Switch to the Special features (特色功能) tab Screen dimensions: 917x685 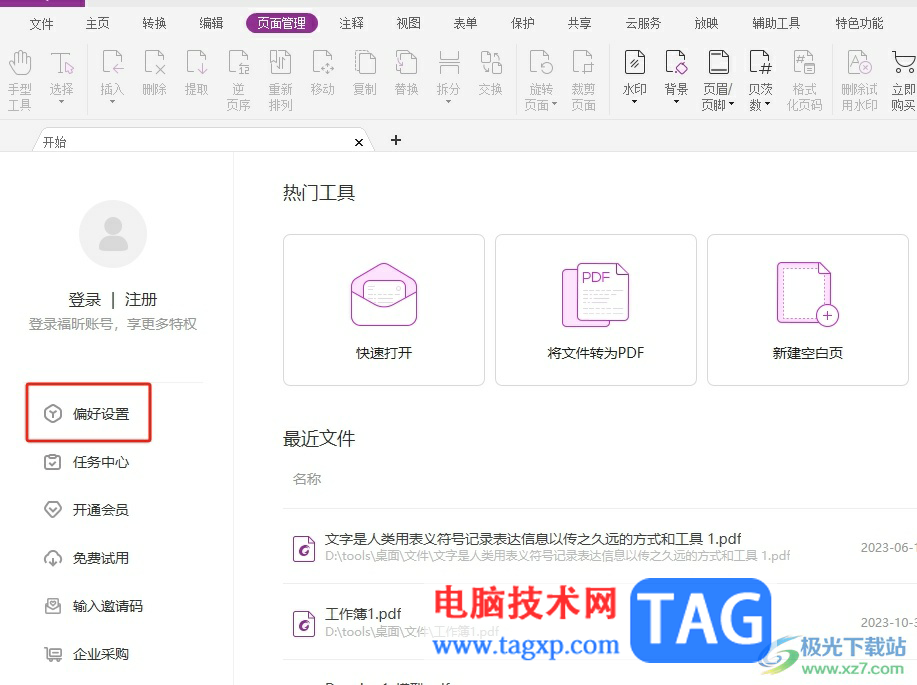point(859,23)
